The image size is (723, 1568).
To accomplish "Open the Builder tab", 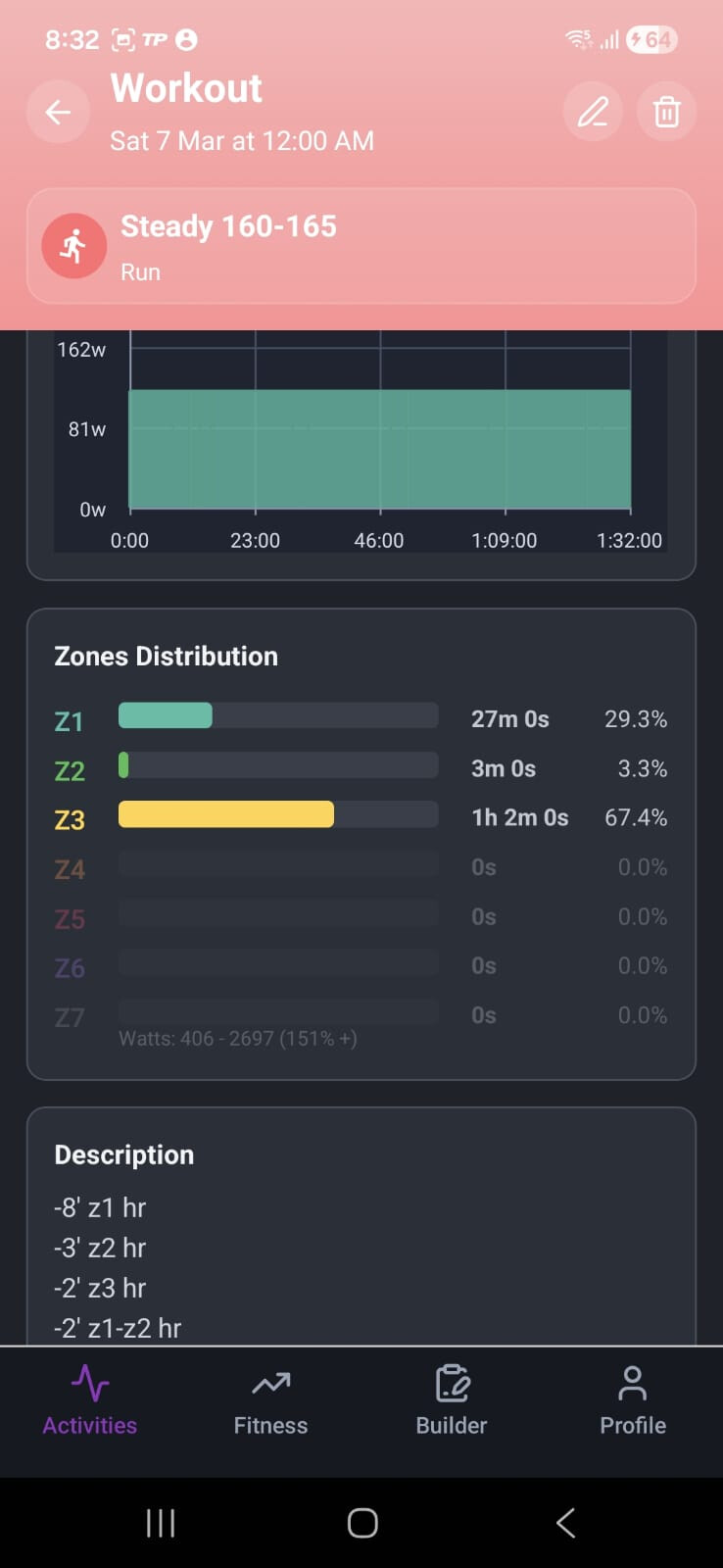I will click(x=452, y=1400).
